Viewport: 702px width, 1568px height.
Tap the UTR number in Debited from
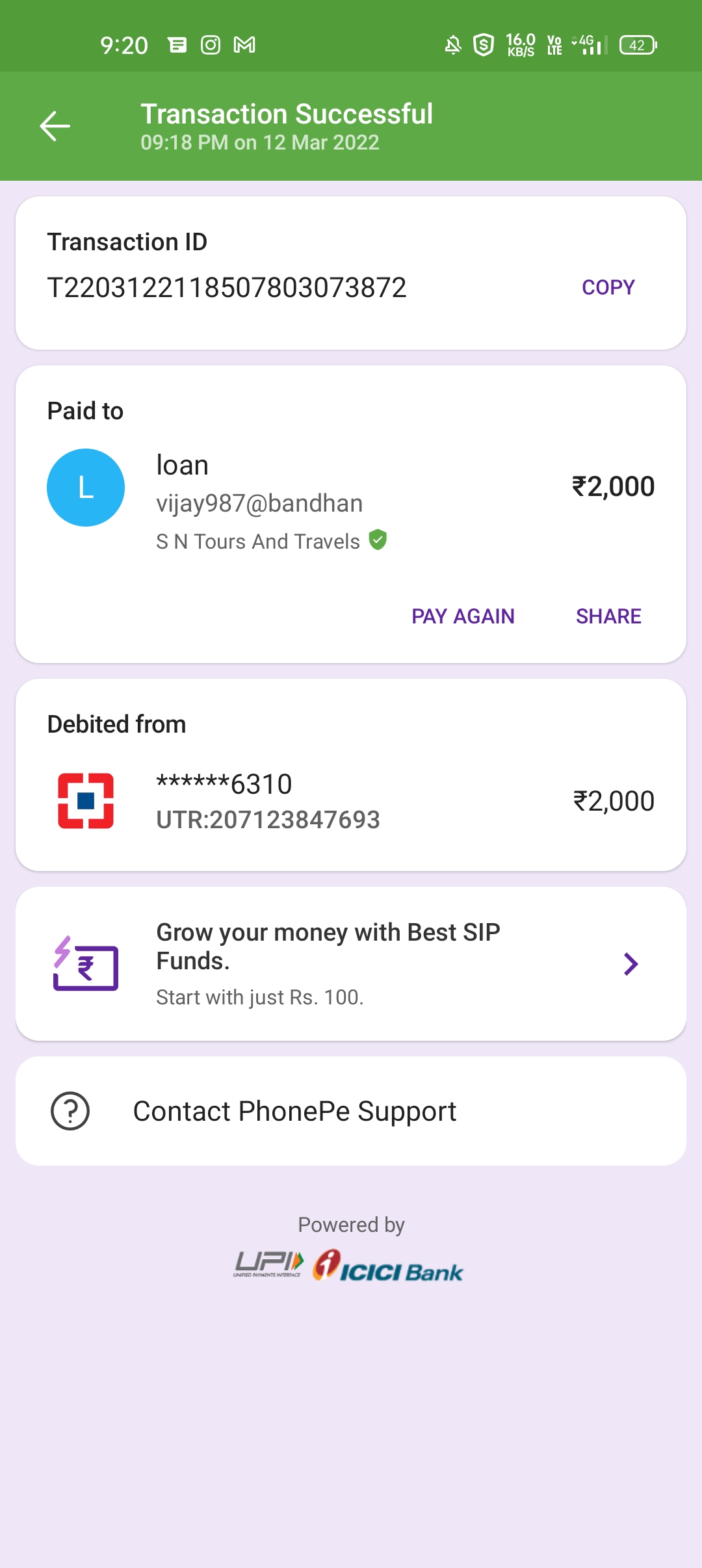268,820
